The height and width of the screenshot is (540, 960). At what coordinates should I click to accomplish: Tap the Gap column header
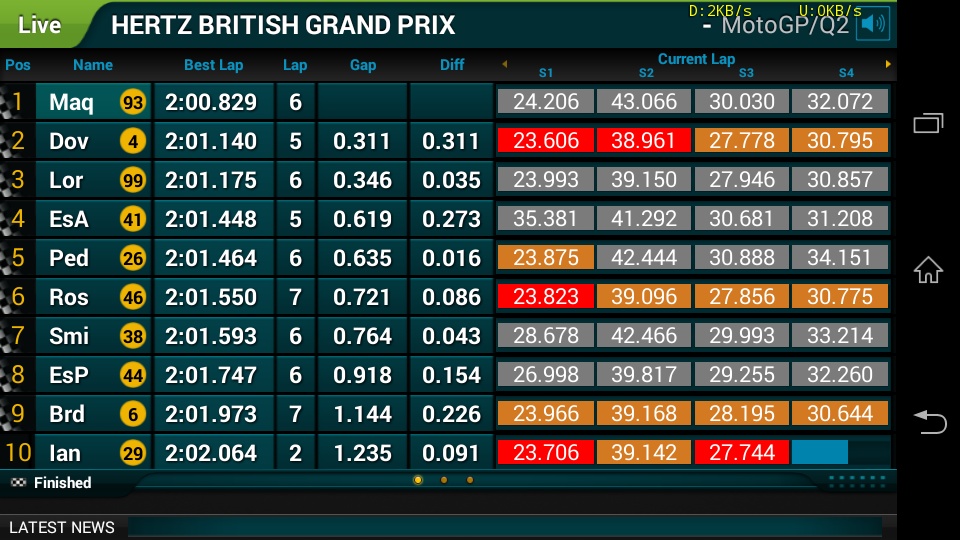point(362,65)
